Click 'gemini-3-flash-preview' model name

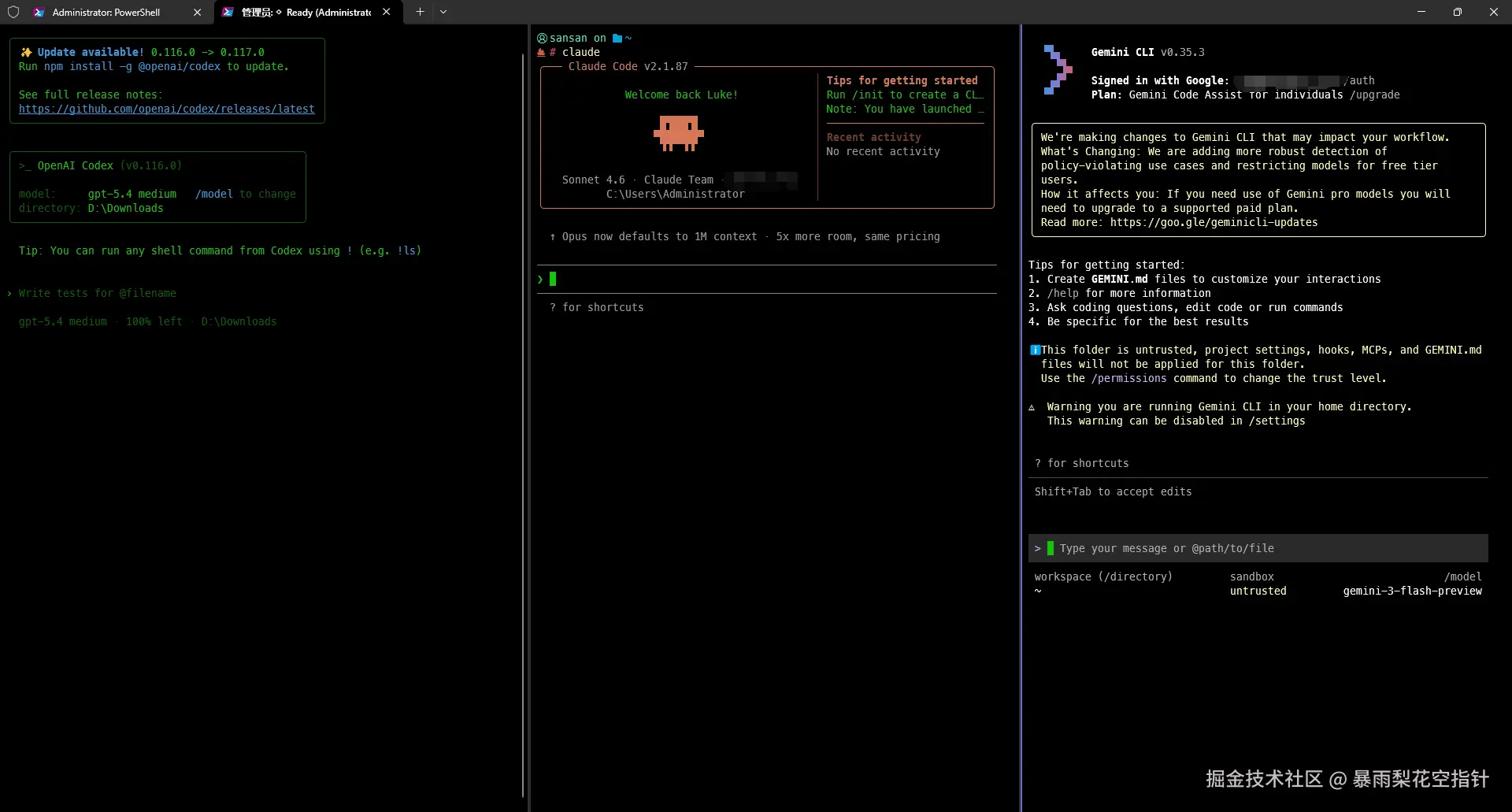(1413, 591)
